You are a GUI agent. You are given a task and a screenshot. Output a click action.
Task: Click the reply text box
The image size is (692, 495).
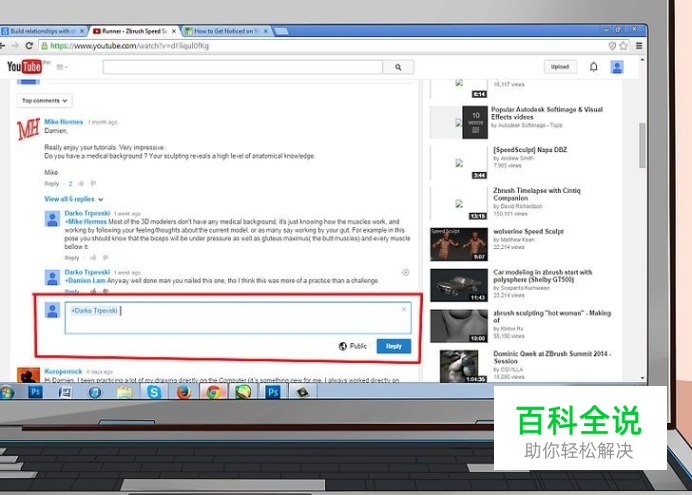point(238,318)
